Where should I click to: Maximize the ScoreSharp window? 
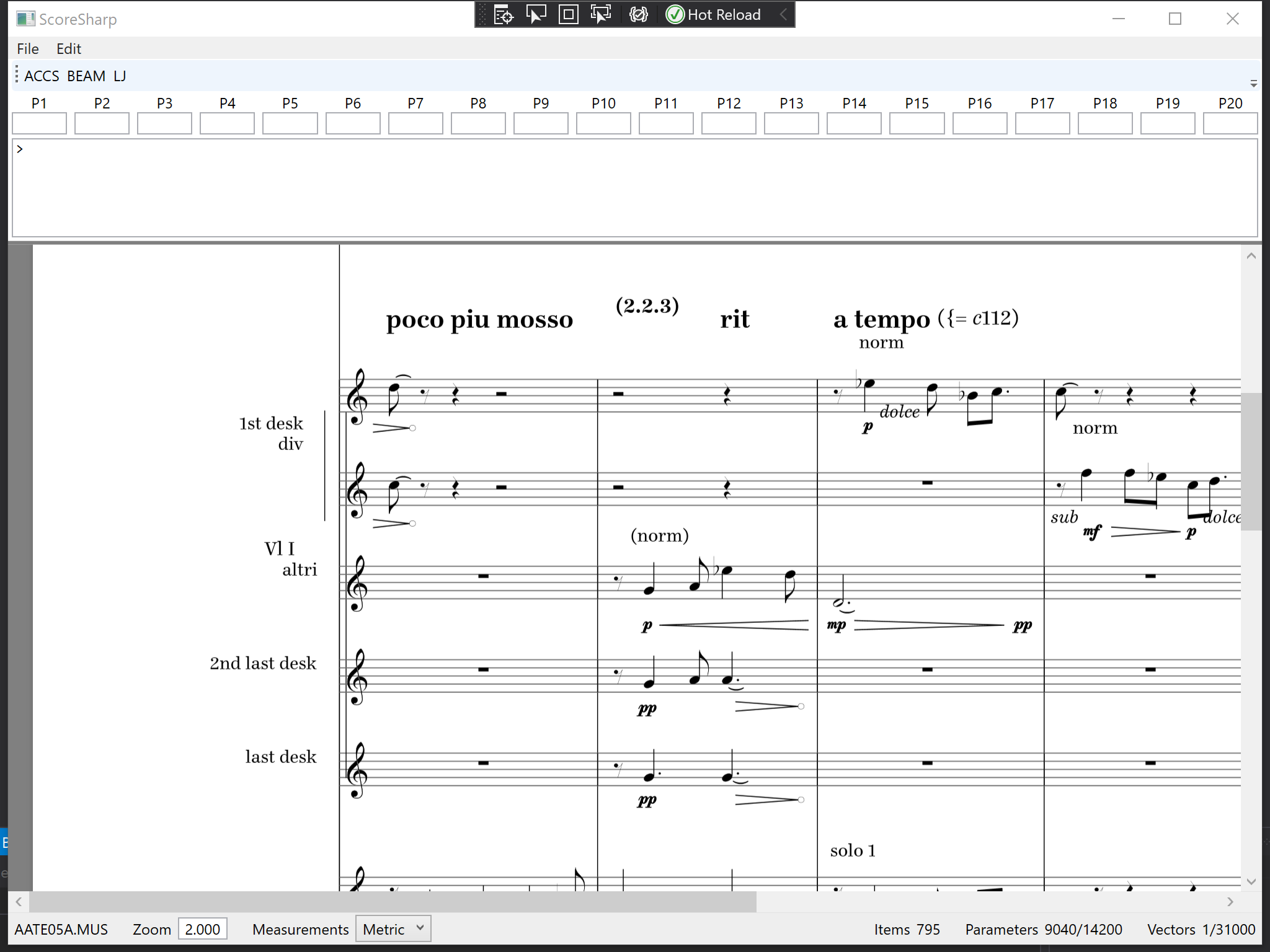[x=1175, y=19]
